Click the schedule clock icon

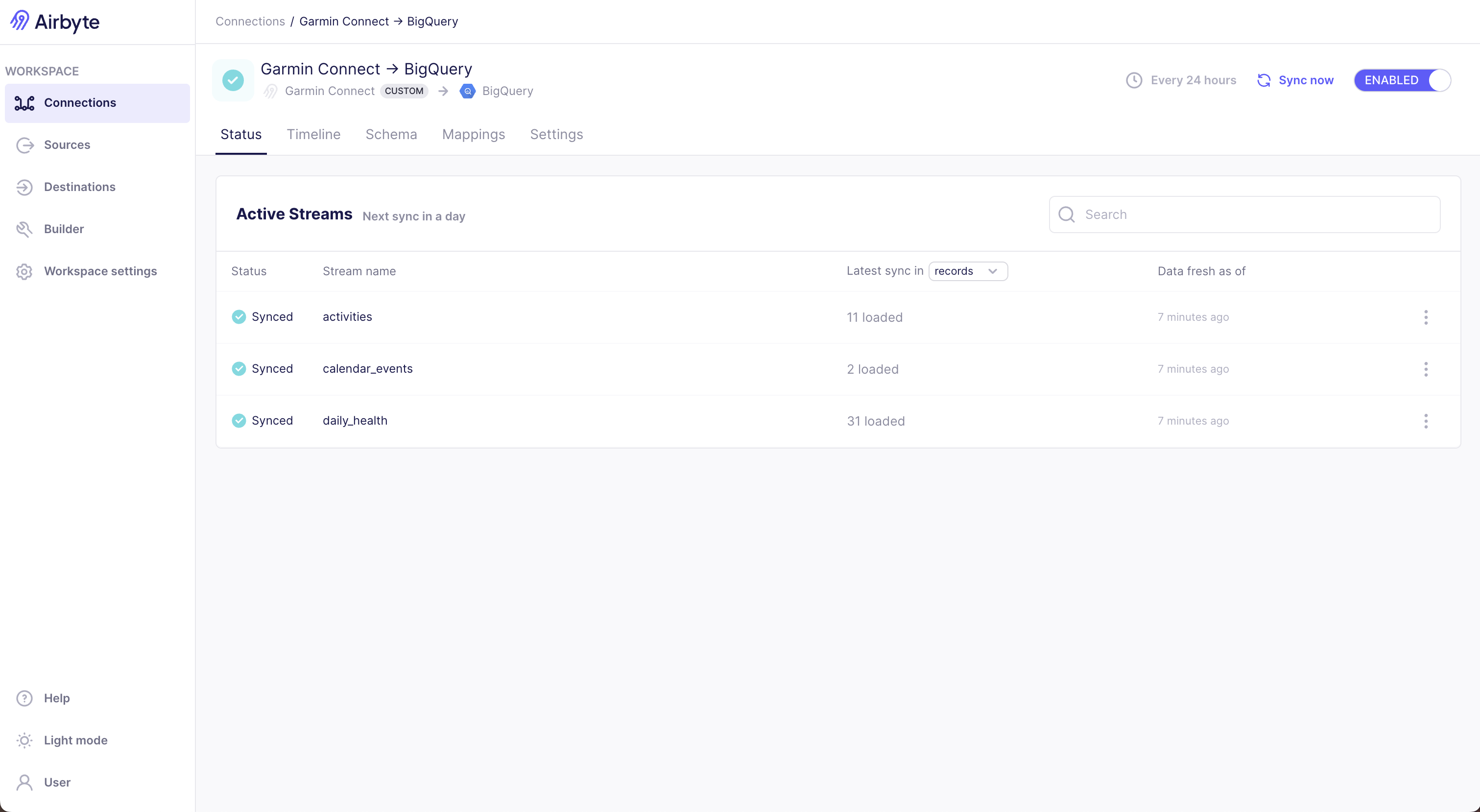pos(1134,80)
